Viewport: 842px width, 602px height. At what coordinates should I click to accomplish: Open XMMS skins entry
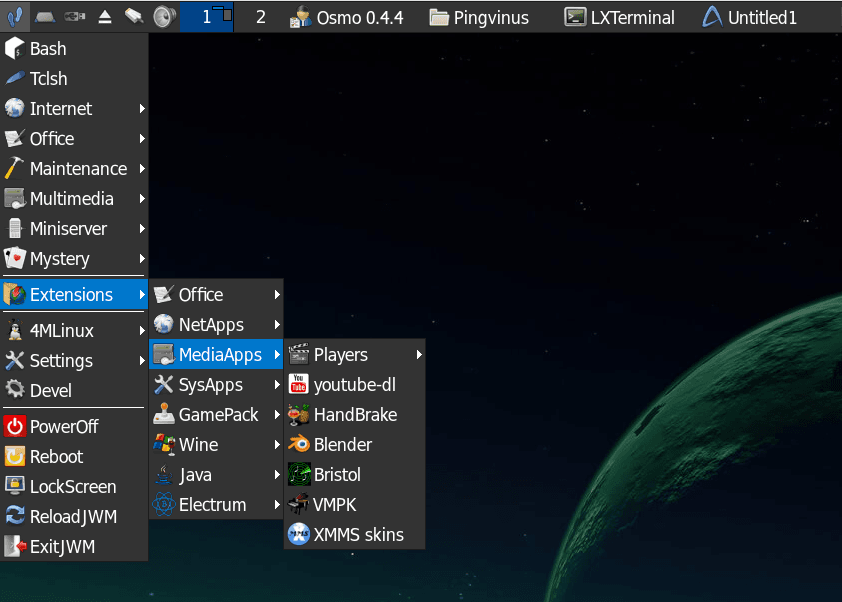[355, 535]
